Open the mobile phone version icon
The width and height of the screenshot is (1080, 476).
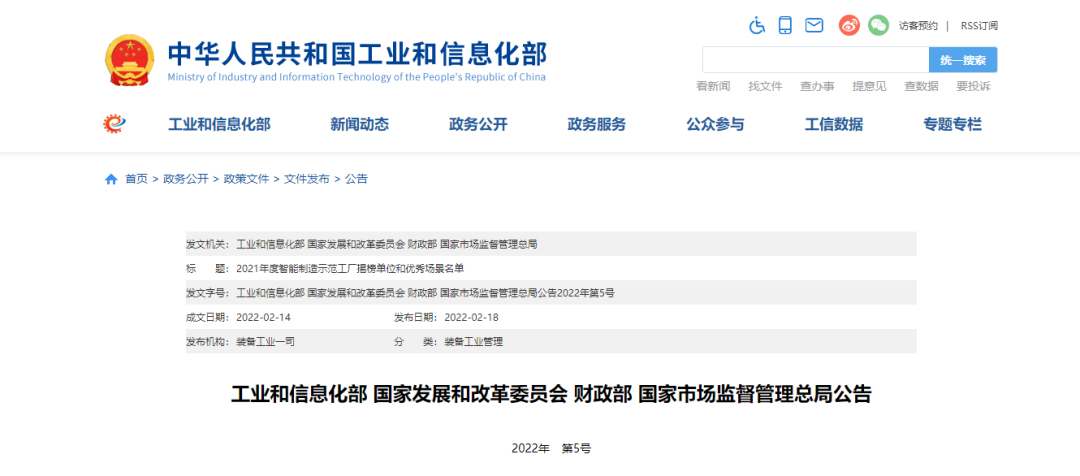point(786,25)
